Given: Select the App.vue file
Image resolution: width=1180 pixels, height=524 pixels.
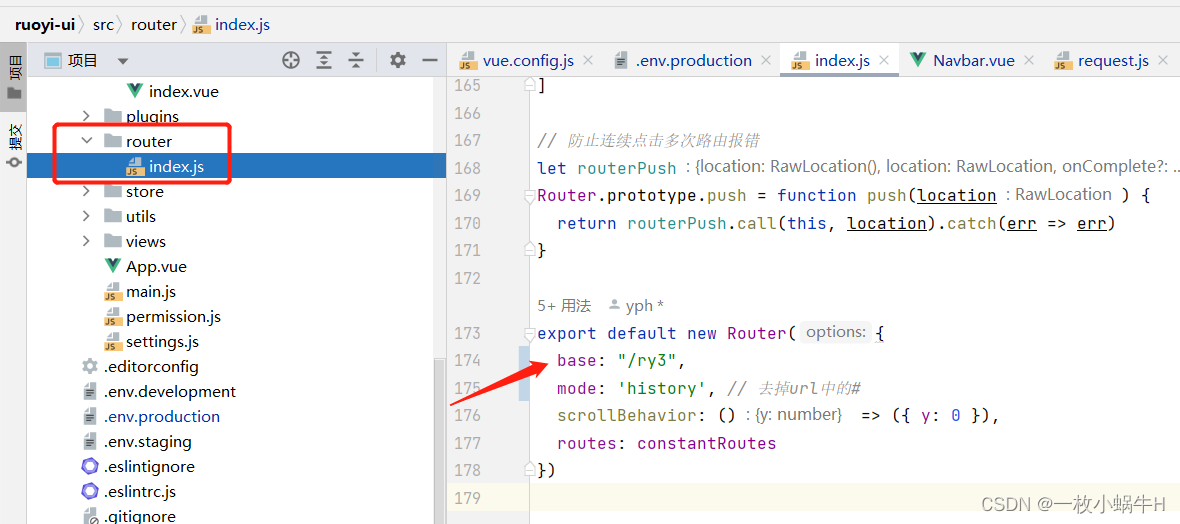Looking at the screenshot, I should (156, 267).
